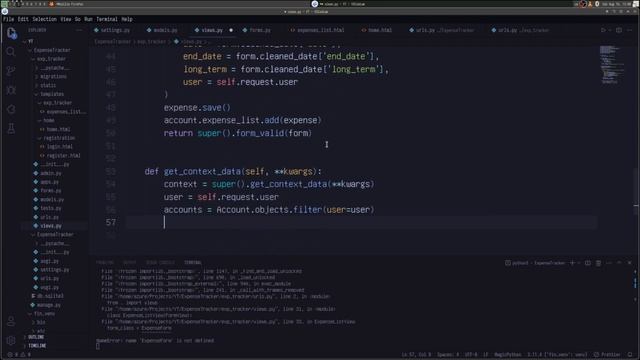Click the UTF-8 encoding status item
This screenshot has width=640, height=360.
pyautogui.click(x=471, y=355)
